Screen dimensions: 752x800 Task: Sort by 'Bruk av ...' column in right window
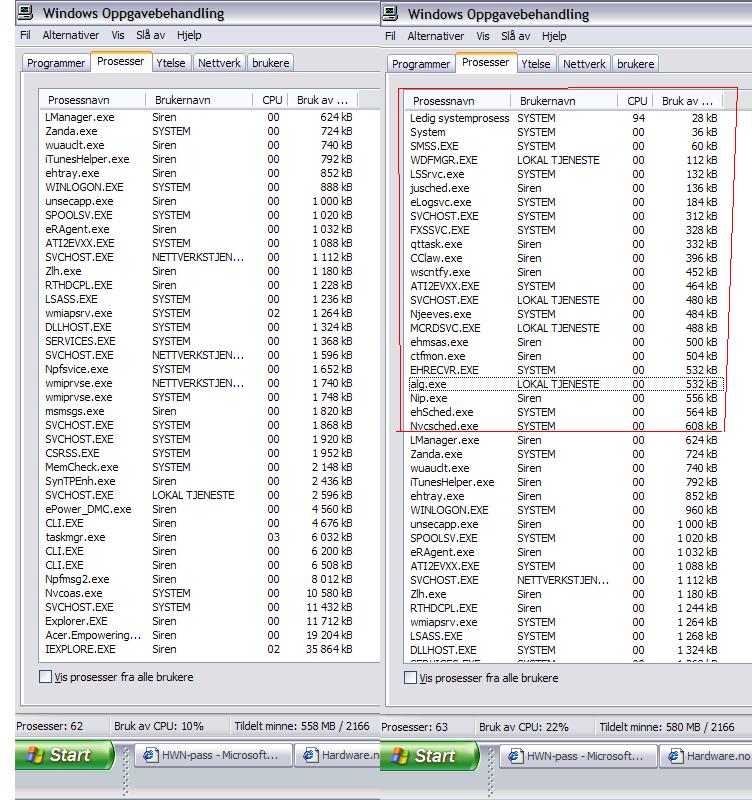click(x=687, y=101)
